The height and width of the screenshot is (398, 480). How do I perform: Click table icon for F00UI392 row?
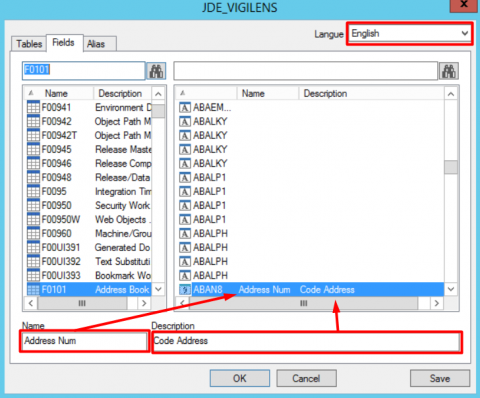[x=33, y=261]
